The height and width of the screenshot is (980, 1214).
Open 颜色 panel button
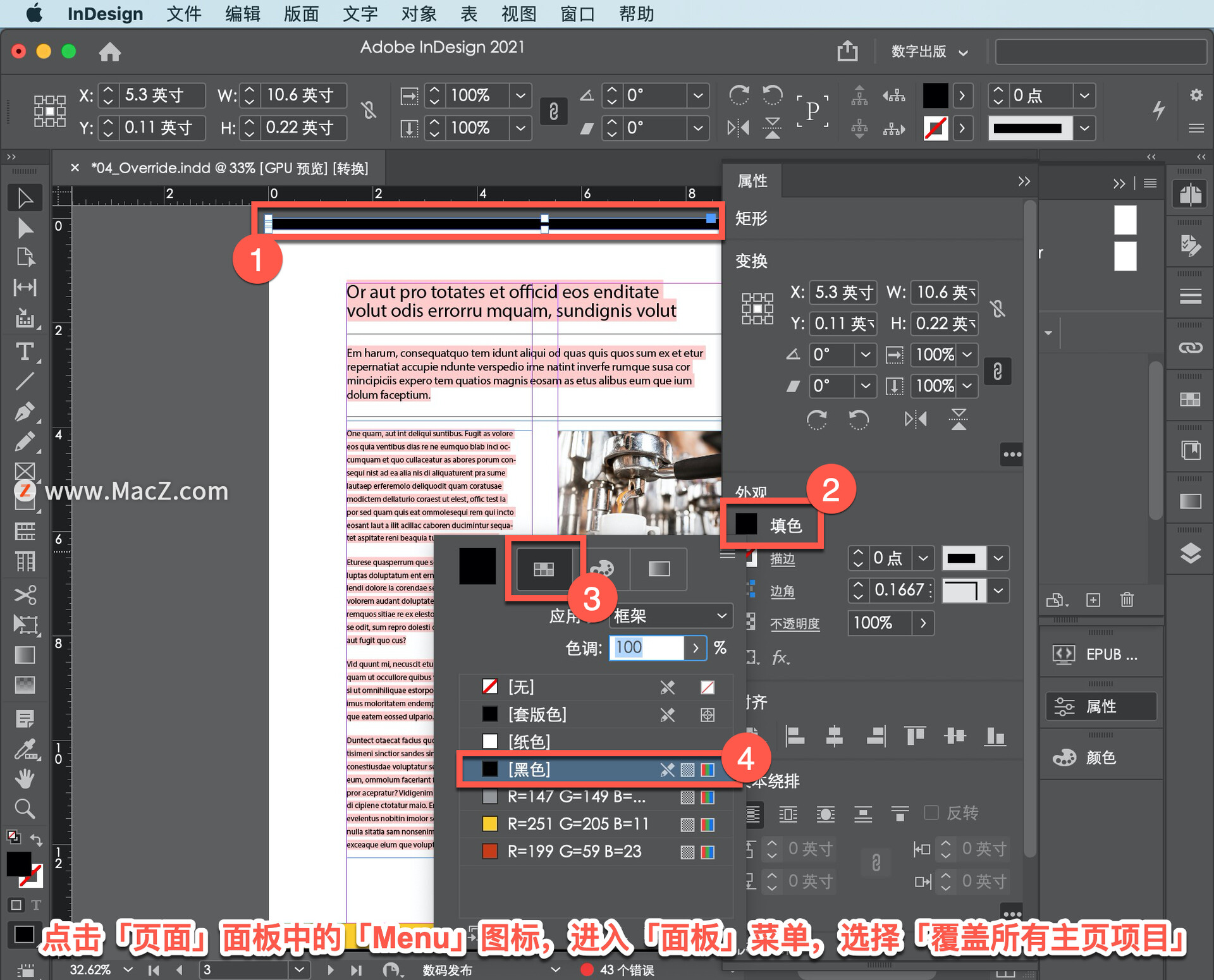tap(1101, 757)
